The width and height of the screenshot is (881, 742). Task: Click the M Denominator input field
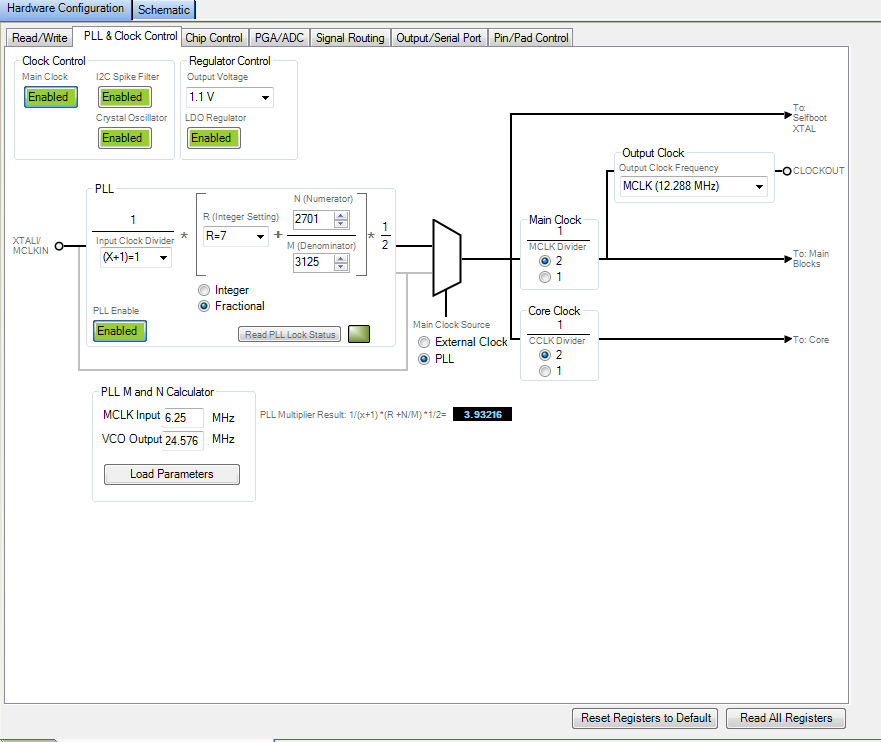[314, 262]
